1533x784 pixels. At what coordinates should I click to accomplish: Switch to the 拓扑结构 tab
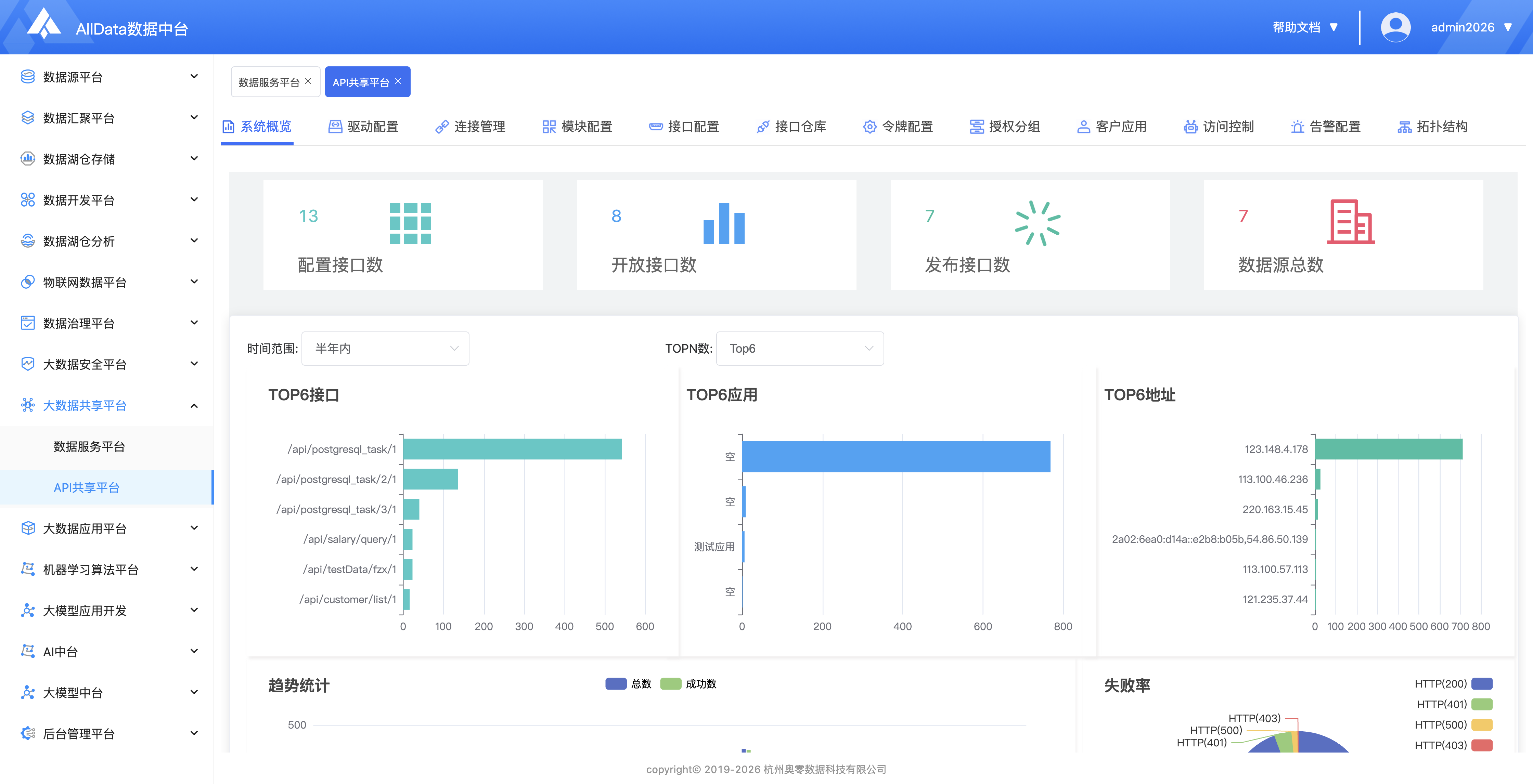click(x=1432, y=127)
